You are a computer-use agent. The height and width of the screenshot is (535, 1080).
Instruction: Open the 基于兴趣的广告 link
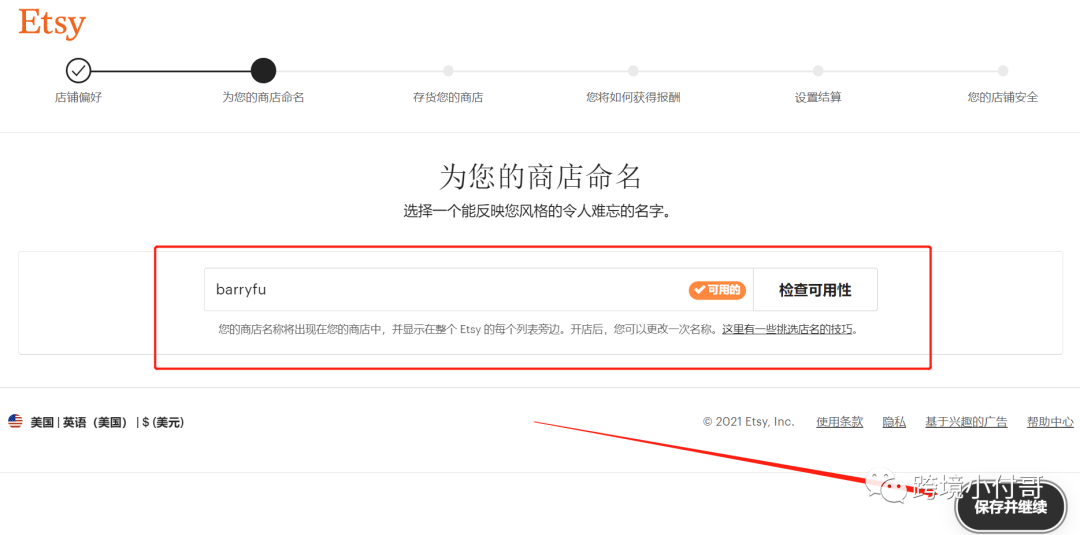[x=966, y=422]
